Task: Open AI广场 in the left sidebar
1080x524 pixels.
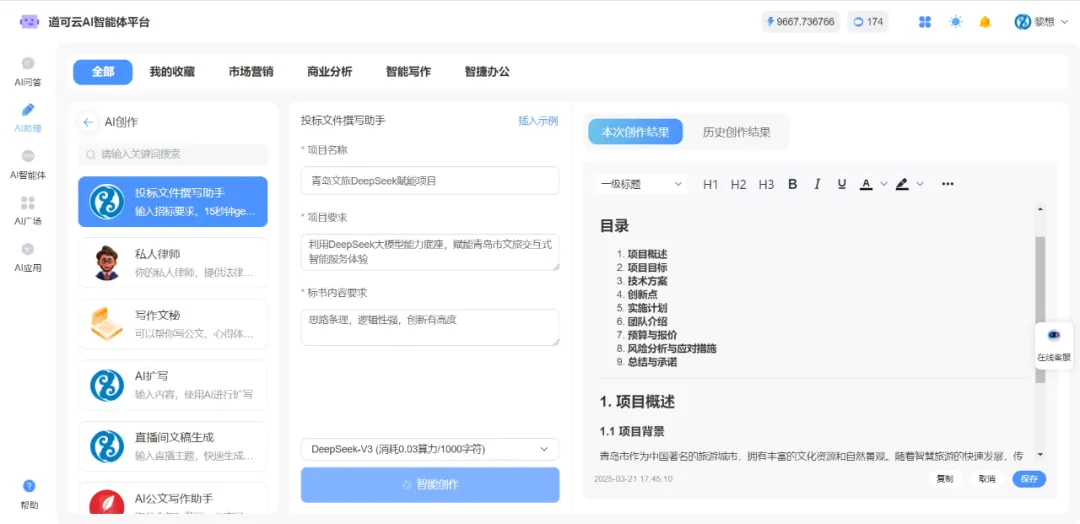Action: coord(28,210)
